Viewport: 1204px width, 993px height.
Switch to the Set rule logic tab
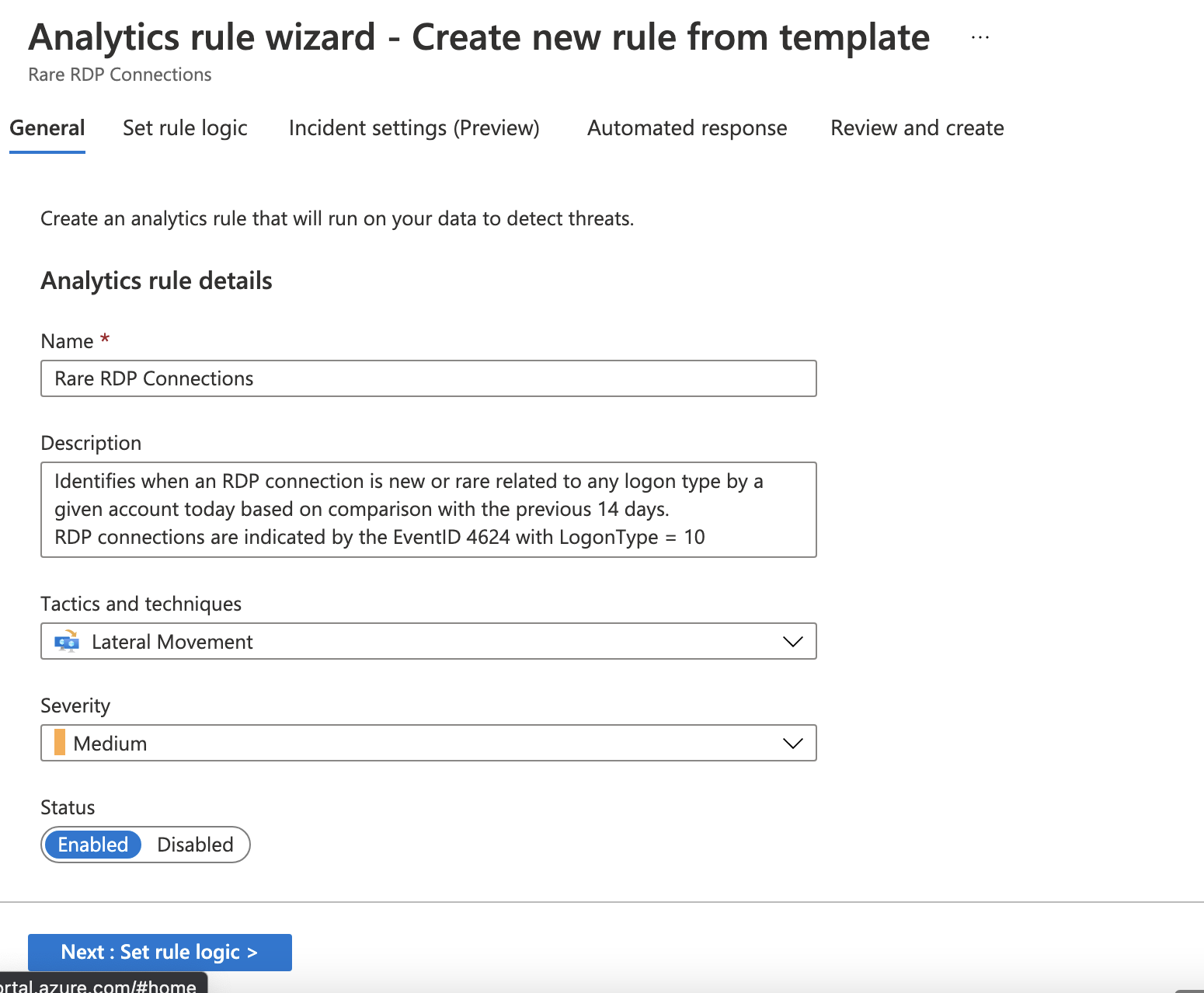tap(184, 127)
